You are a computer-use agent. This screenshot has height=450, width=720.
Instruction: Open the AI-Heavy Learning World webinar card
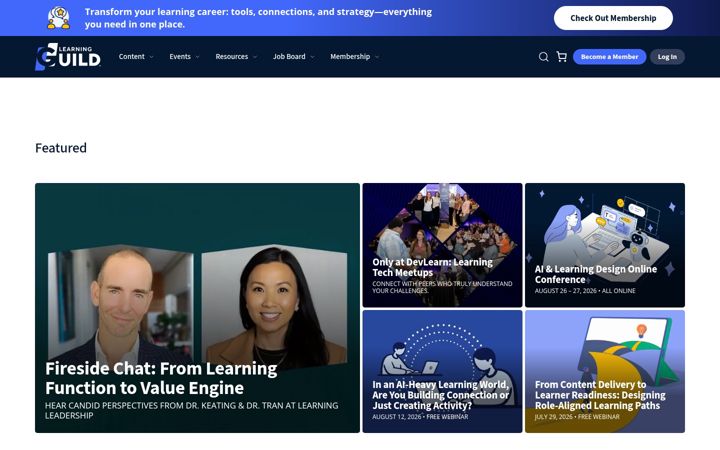(x=442, y=371)
